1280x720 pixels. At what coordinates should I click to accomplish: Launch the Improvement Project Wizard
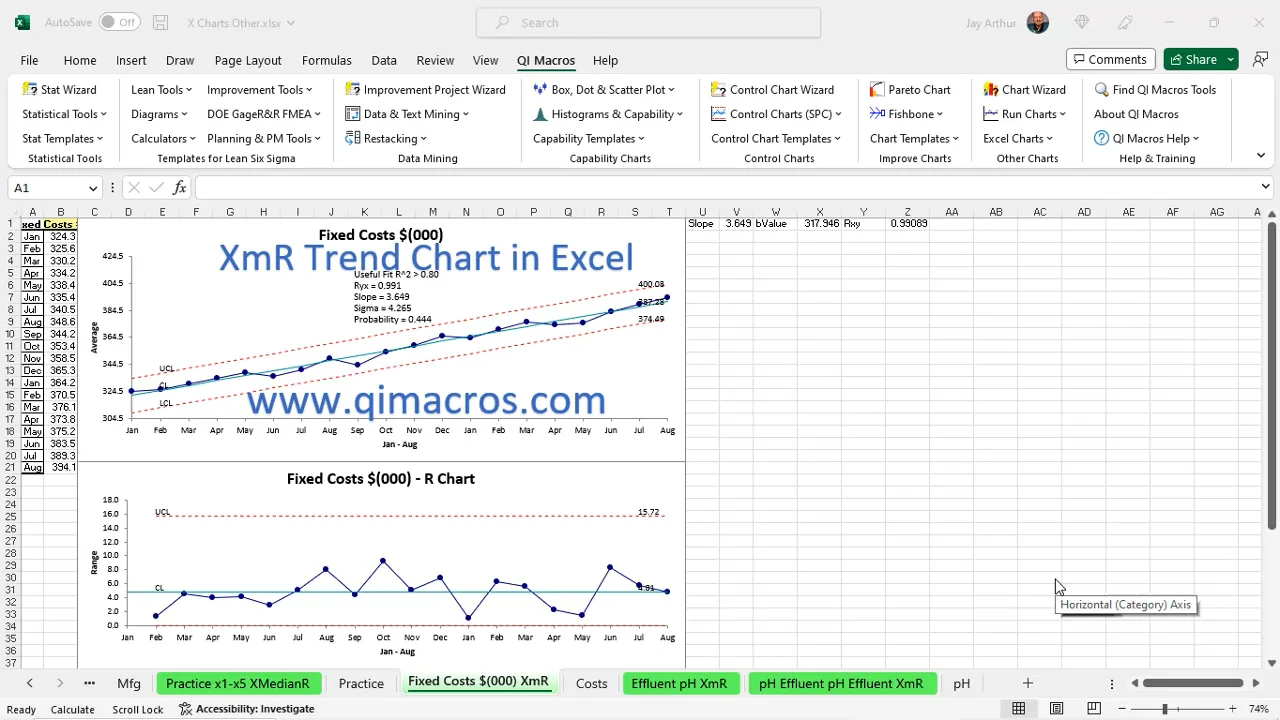(426, 90)
